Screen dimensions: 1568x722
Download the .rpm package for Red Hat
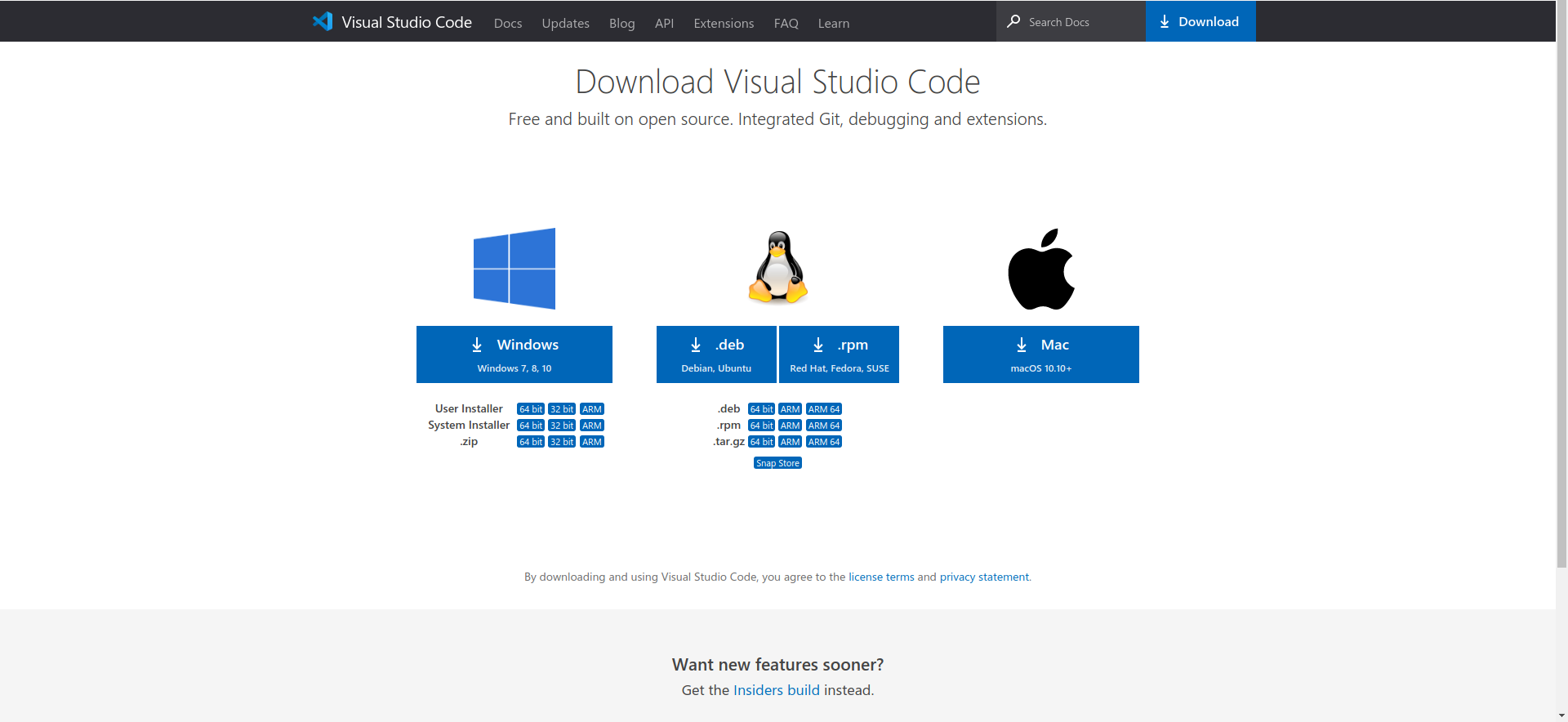pos(839,354)
